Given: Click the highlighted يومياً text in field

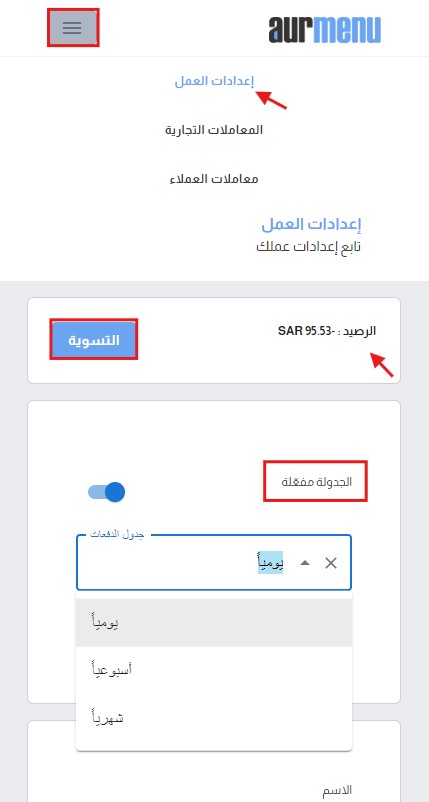Looking at the screenshot, I should [270, 563].
